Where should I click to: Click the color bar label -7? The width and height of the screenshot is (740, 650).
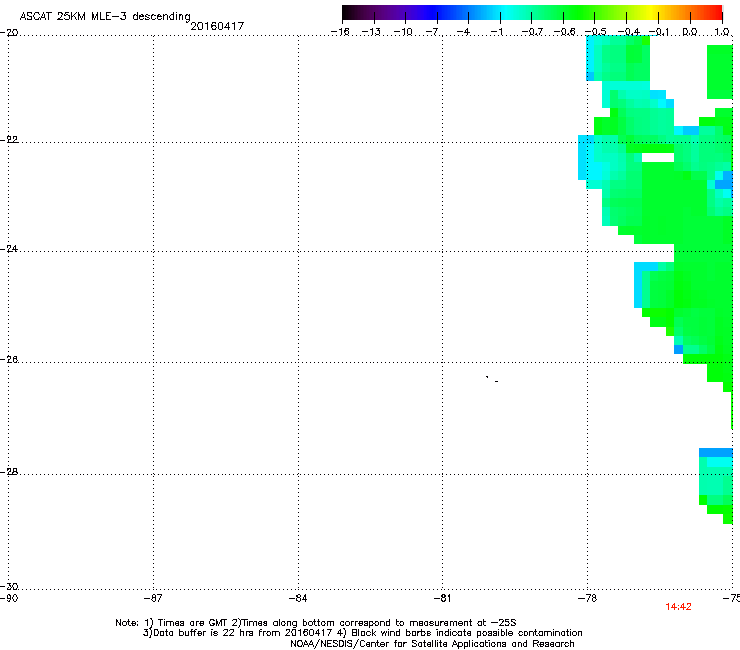433,32
